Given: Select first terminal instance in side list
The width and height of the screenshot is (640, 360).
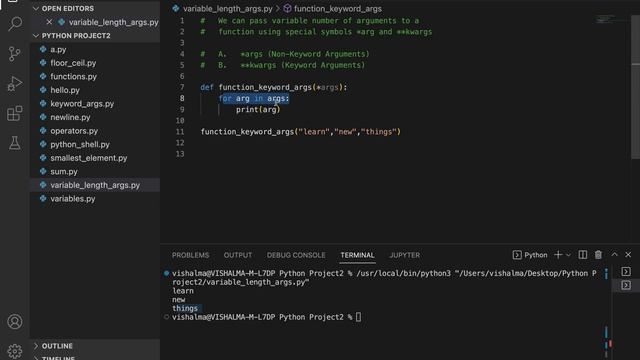Looking at the screenshot, I should pos(626,271).
